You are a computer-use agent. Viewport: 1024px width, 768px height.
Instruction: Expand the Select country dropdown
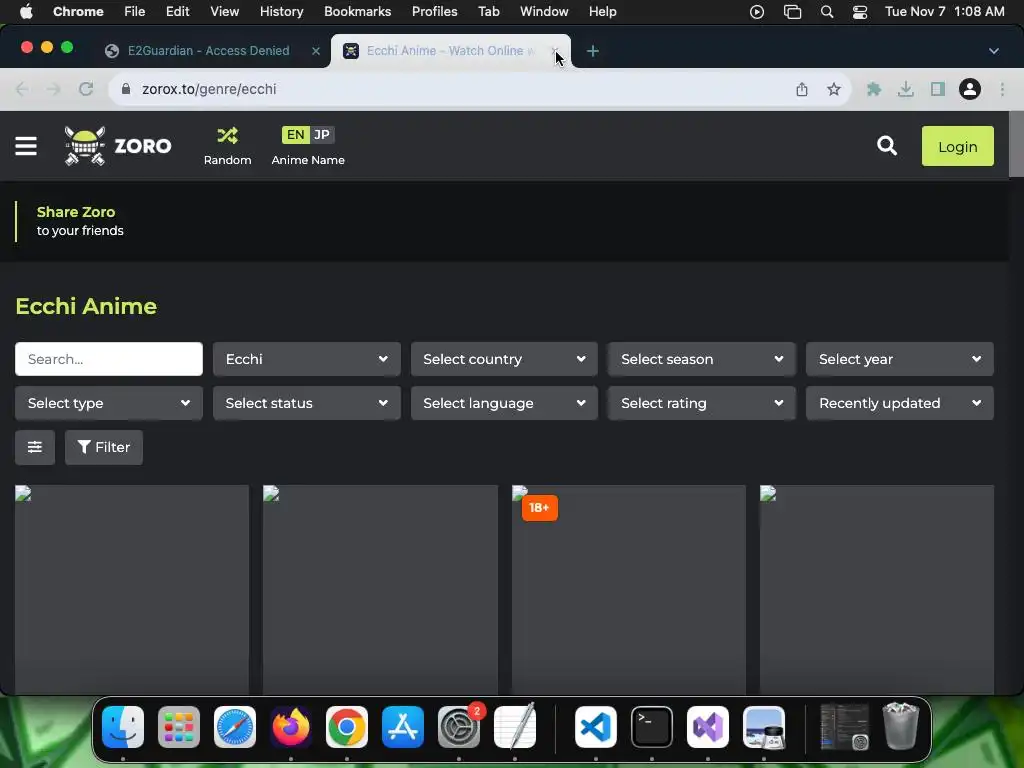[504, 359]
